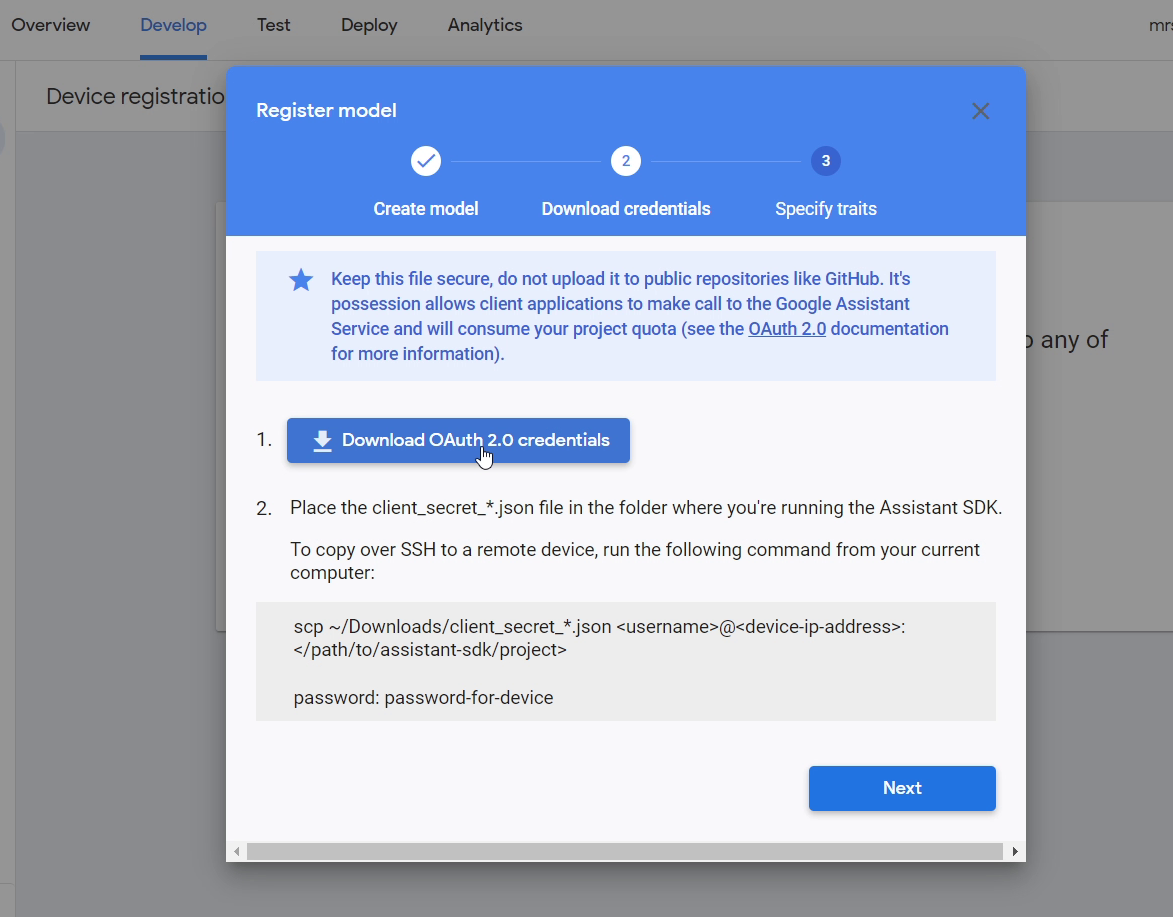Viewport: 1173px width, 917px height.
Task: Close the Register model dialog with the X
Action: [x=980, y=111]
